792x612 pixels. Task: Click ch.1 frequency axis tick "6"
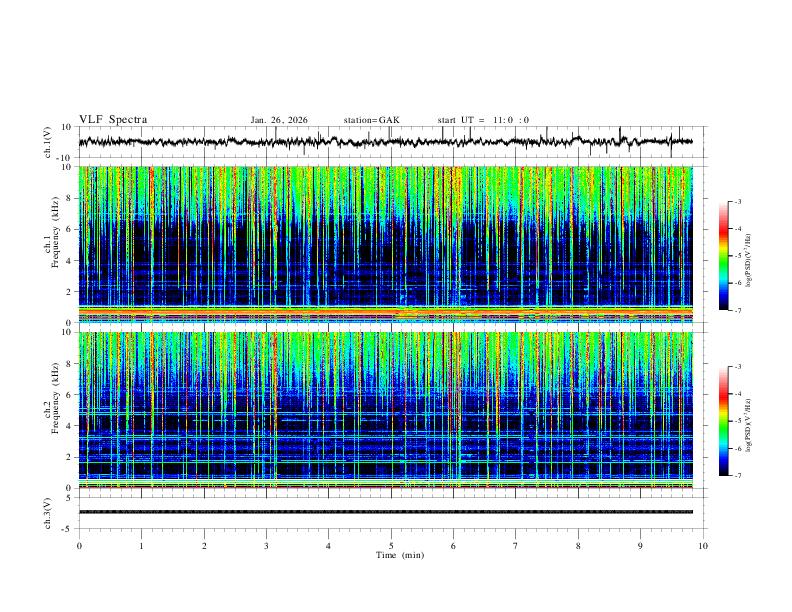70,229
